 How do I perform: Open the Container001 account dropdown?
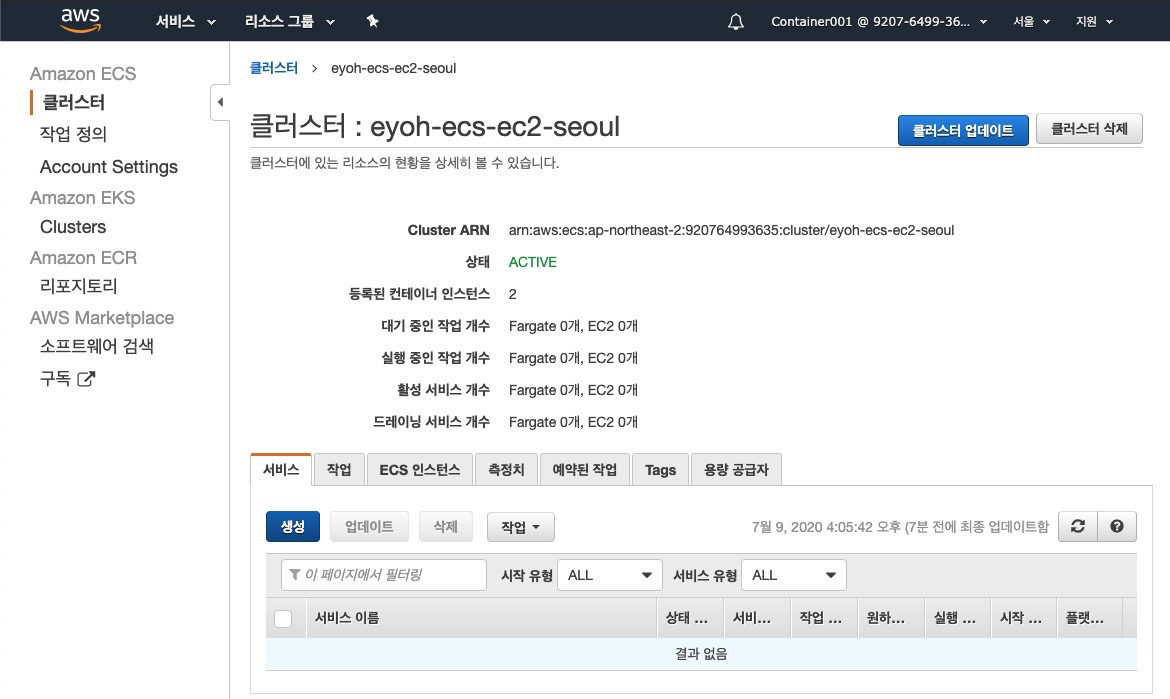(x=879, y=22)
